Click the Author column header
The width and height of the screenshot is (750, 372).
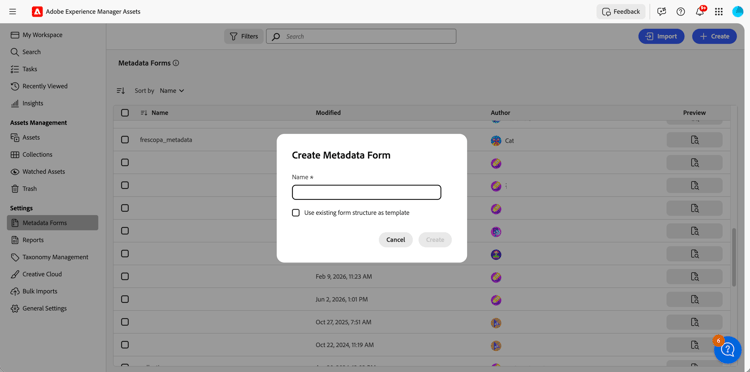(x=500, y=113)
